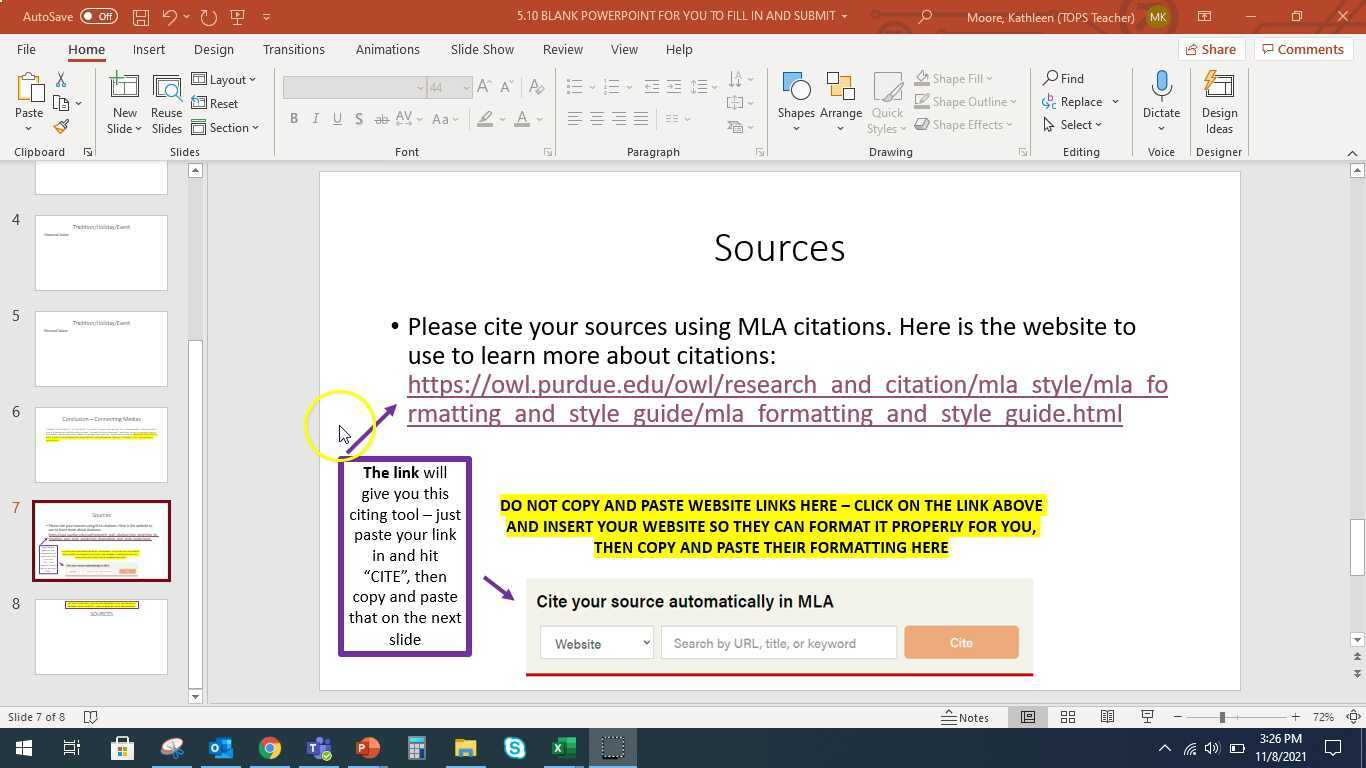1366x768 pixels.
Task: Open the font size dropdown
Action: point(465,87)
